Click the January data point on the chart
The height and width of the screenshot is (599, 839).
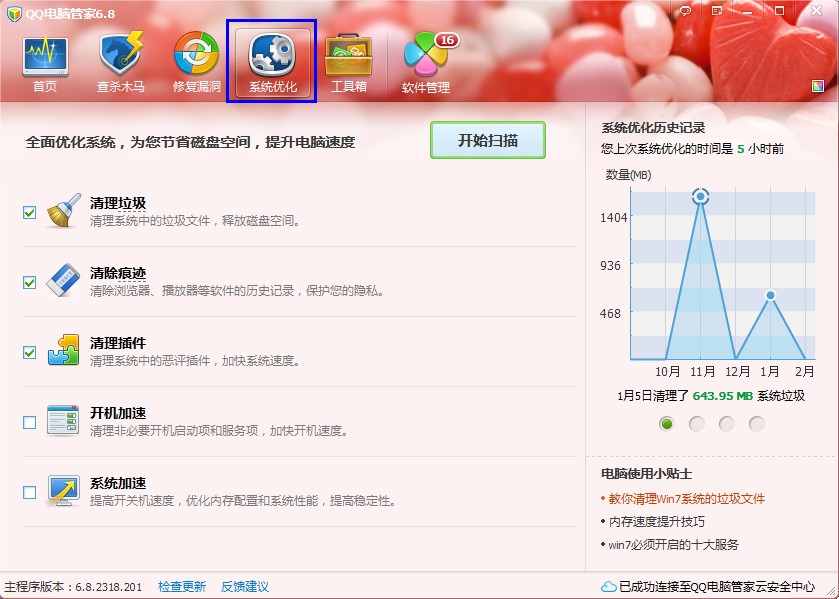(770, 294)
